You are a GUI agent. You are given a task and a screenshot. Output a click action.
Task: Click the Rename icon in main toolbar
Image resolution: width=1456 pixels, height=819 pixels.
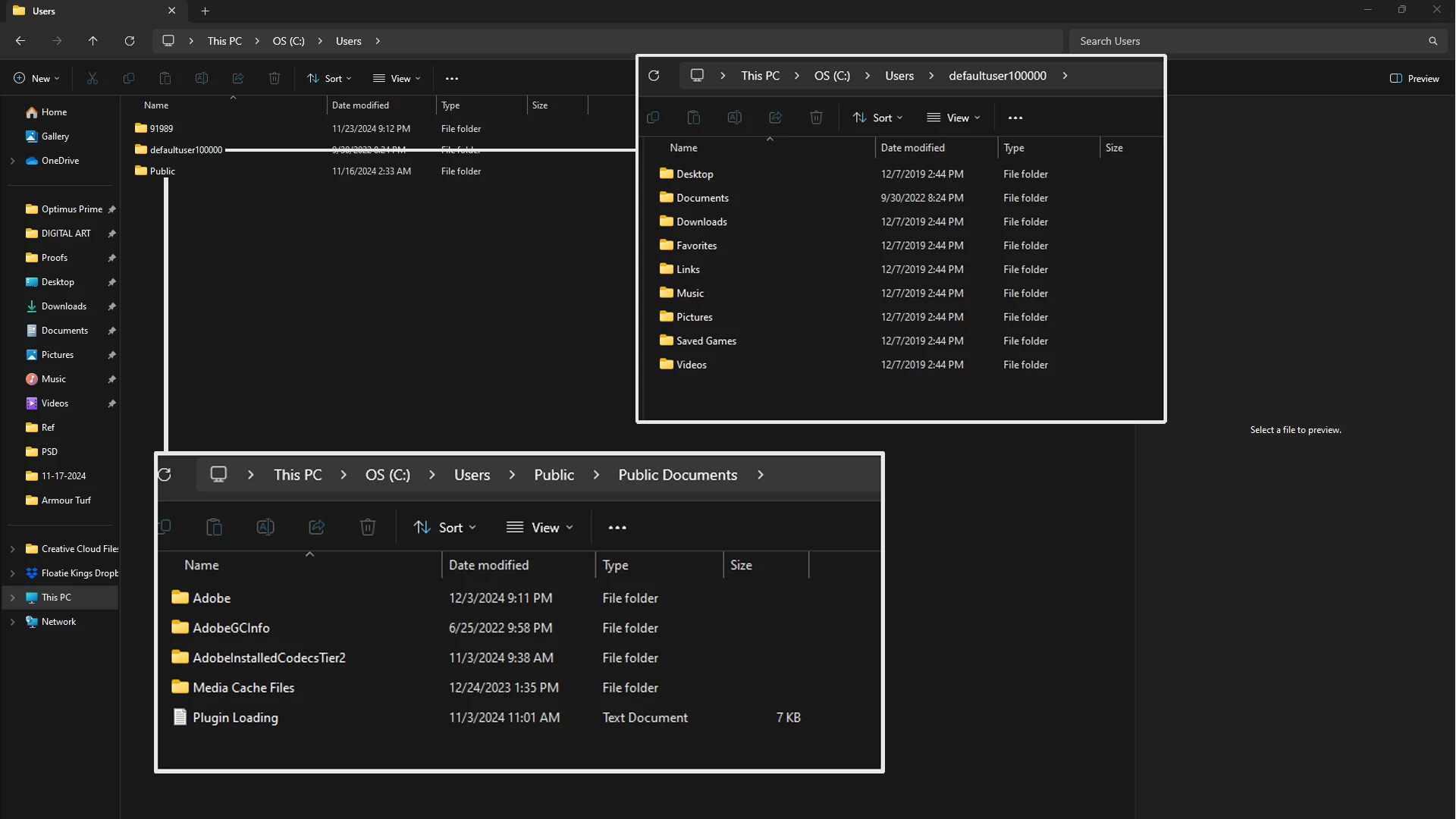pos(202,78)
